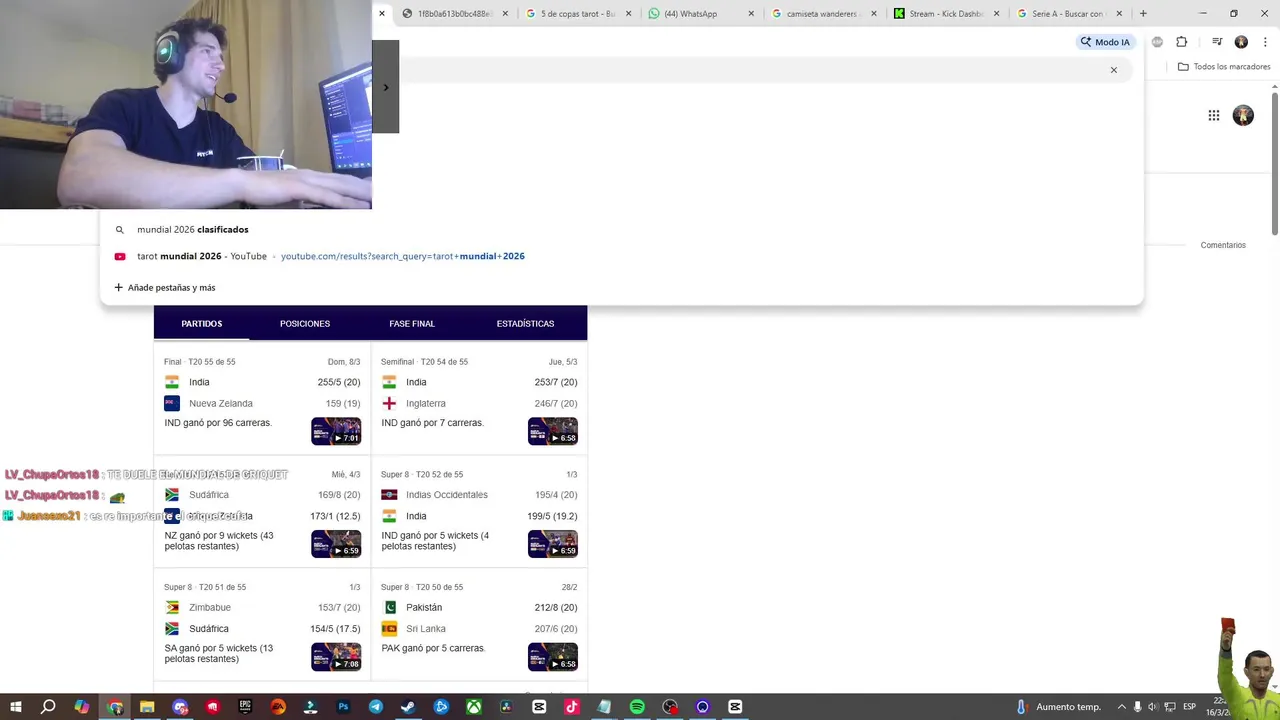The height and width of the screenshot is (720, 1280).
Task: Open the media control icon in Chrome toolbar
Action: [1217, 42]
